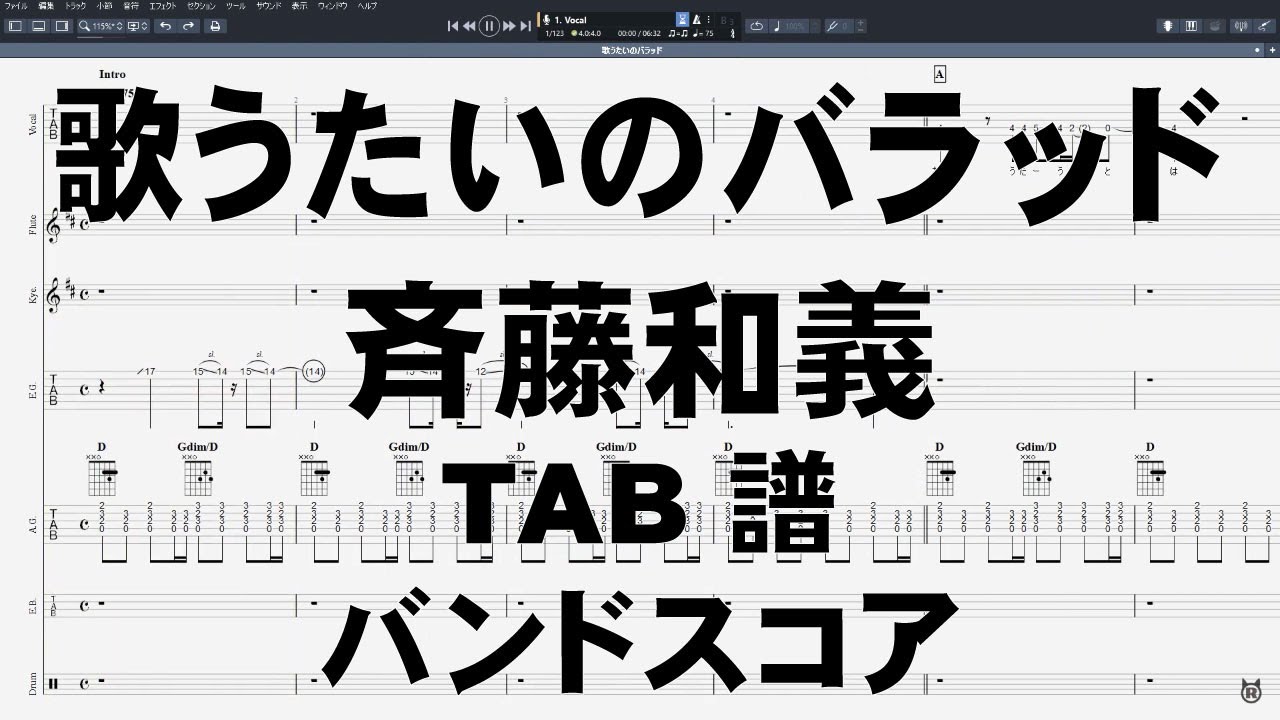Viewport: 1280px width, 720px height.
Task: Toggle the count-in hourglass icon
Action: click(x=682, y=19)
